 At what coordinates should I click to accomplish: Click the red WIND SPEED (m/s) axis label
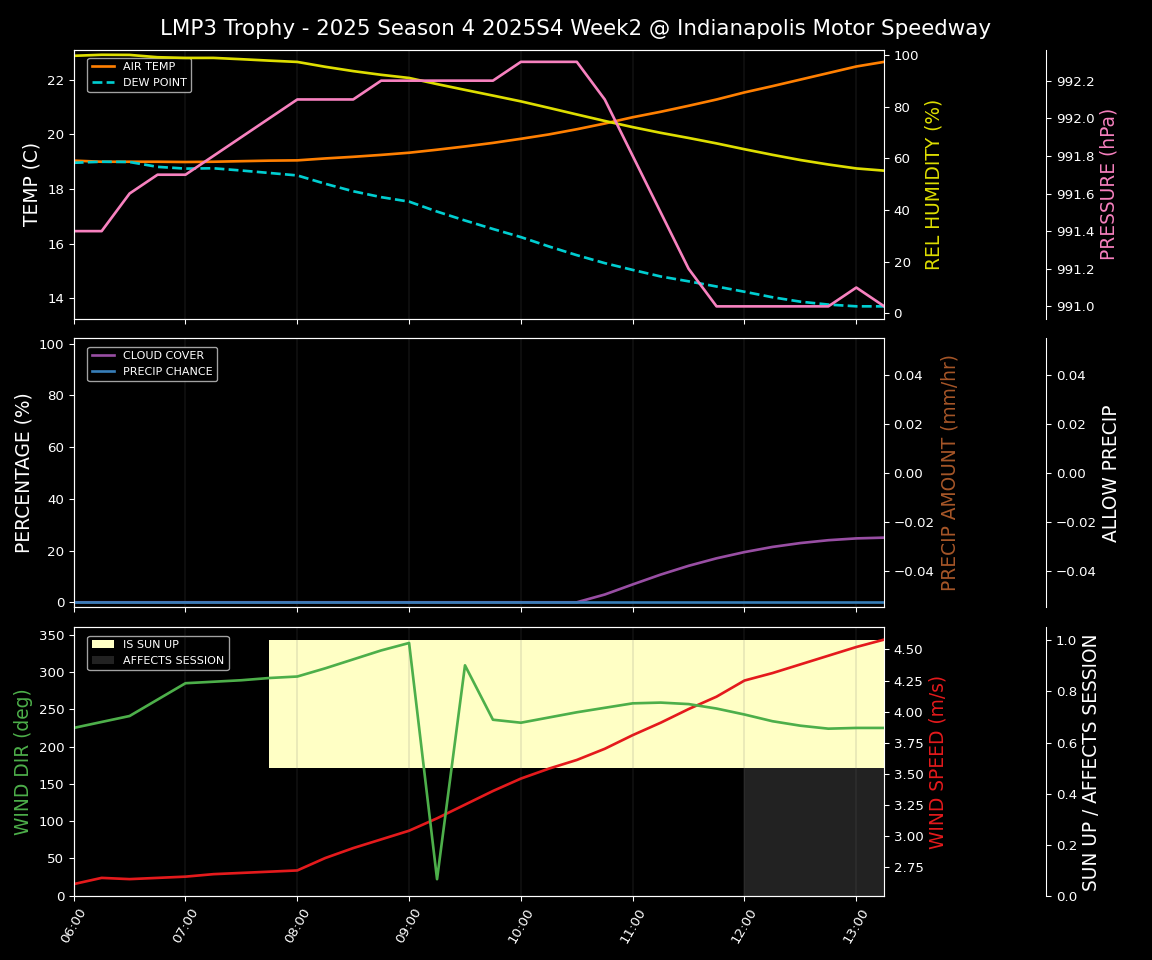[x=937, y=762]
